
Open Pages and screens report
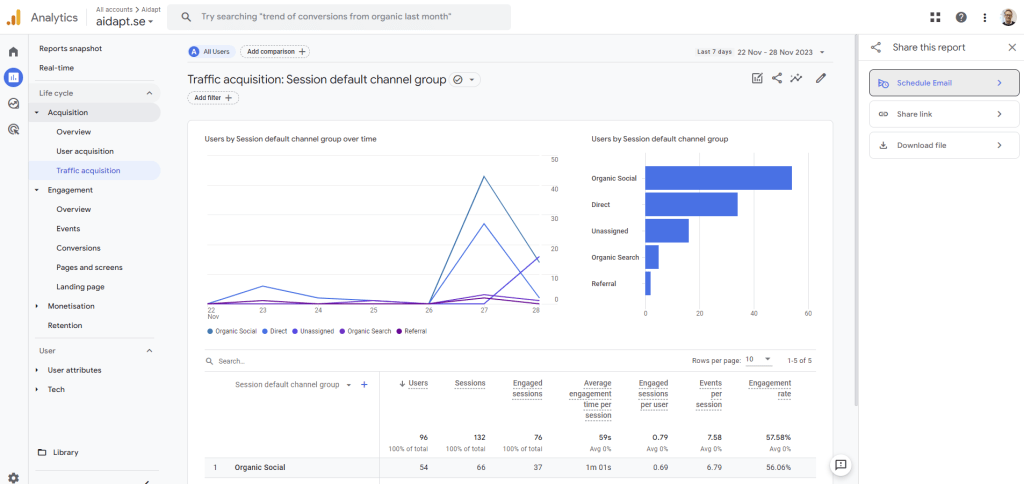(89, 267)
